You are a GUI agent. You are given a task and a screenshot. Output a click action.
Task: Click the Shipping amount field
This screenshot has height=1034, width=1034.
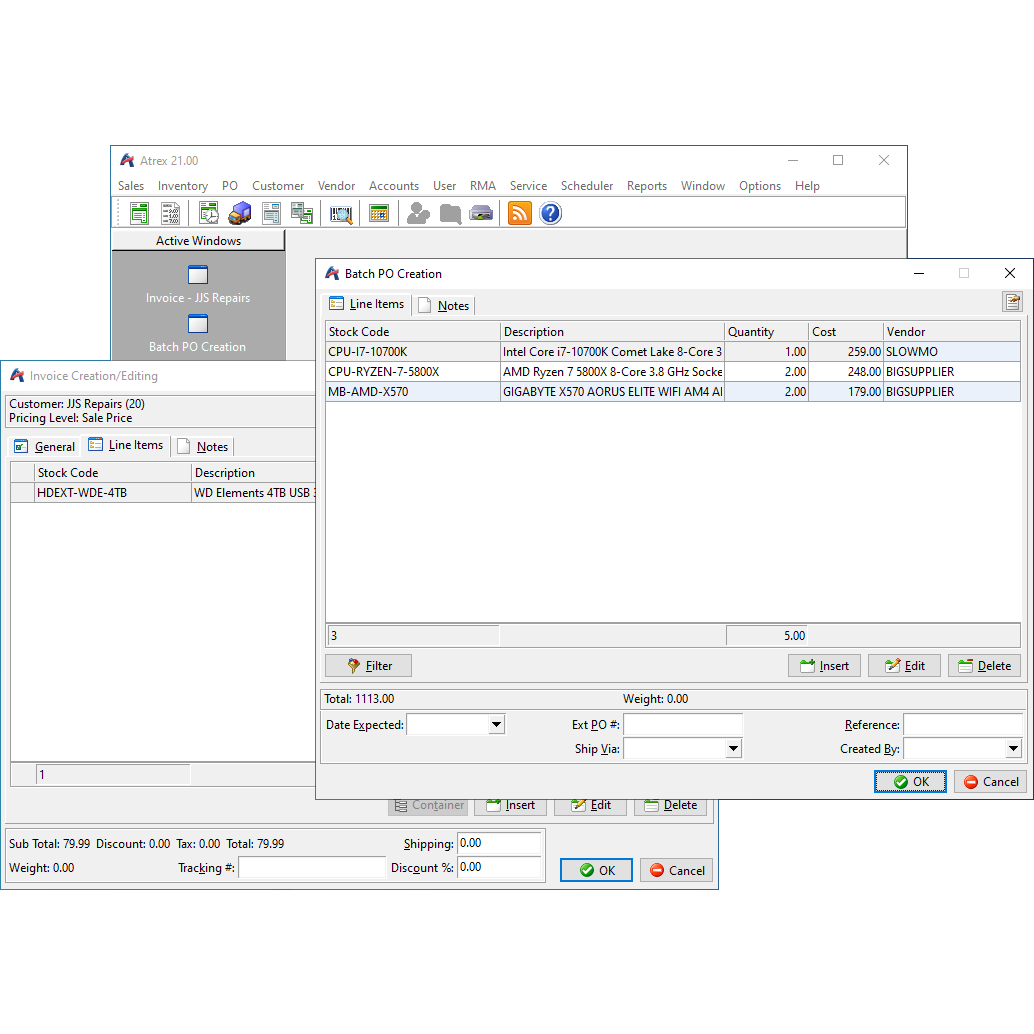[499, 843]
